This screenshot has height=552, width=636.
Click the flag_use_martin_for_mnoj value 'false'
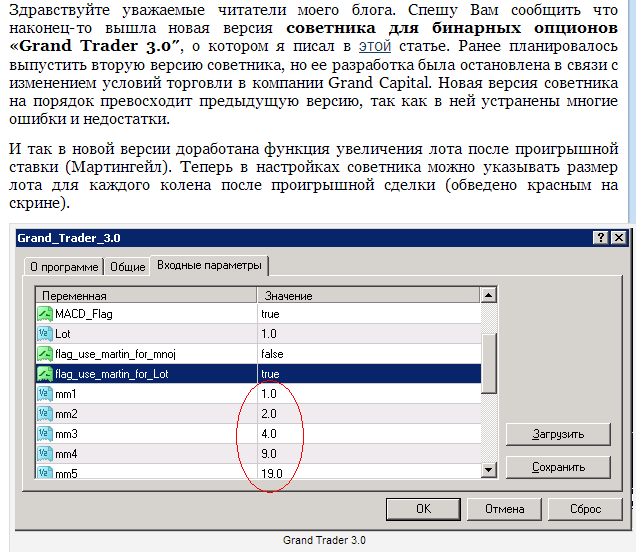click(272, 354)
